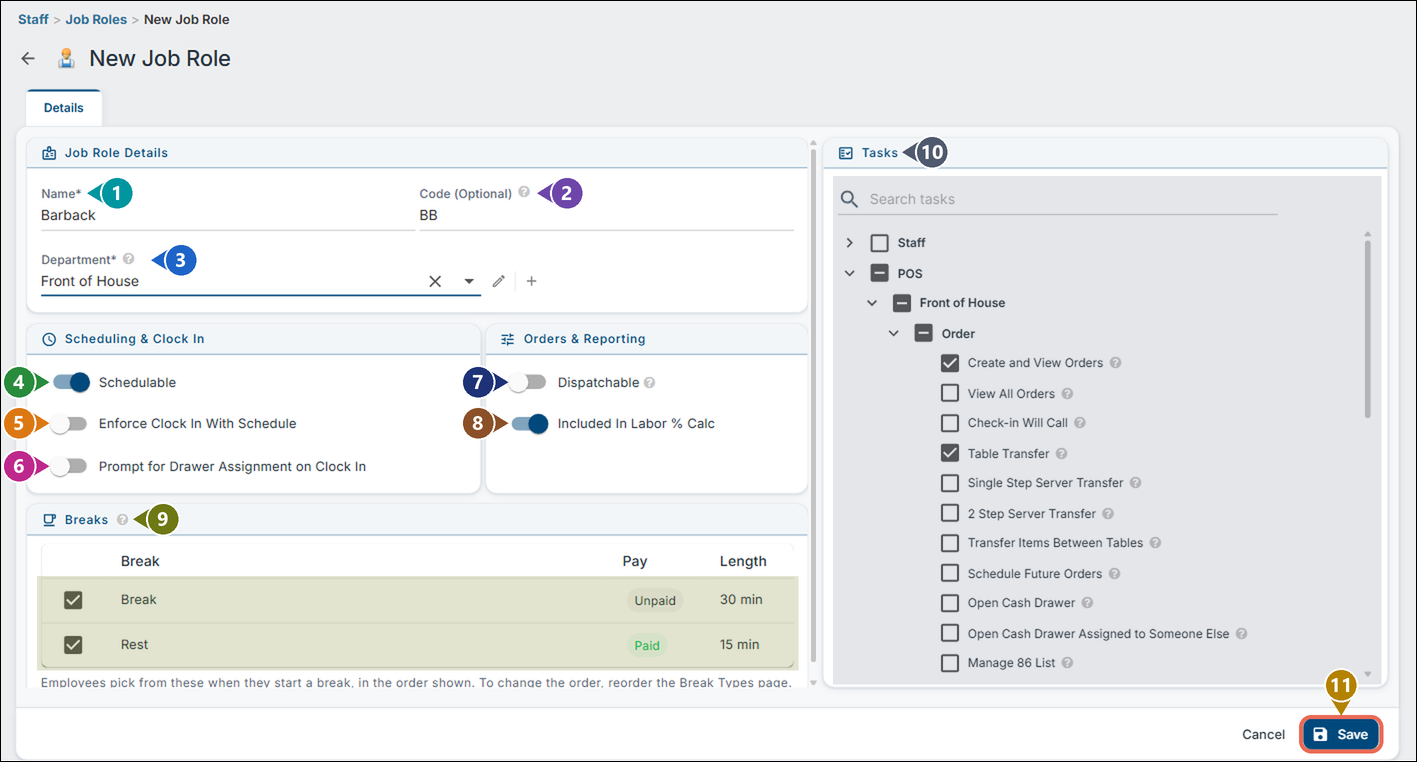Enable Prompt for Drawer Assignment on Clock In
Image resolution: width=1417 pixels, height=762 pixels.
point(69,466)
